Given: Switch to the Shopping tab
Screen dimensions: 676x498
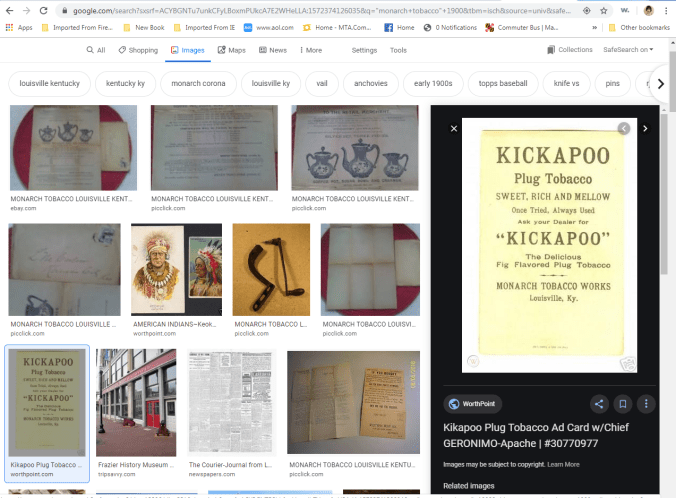Looking at the screenshot, I should pos(138,50).
